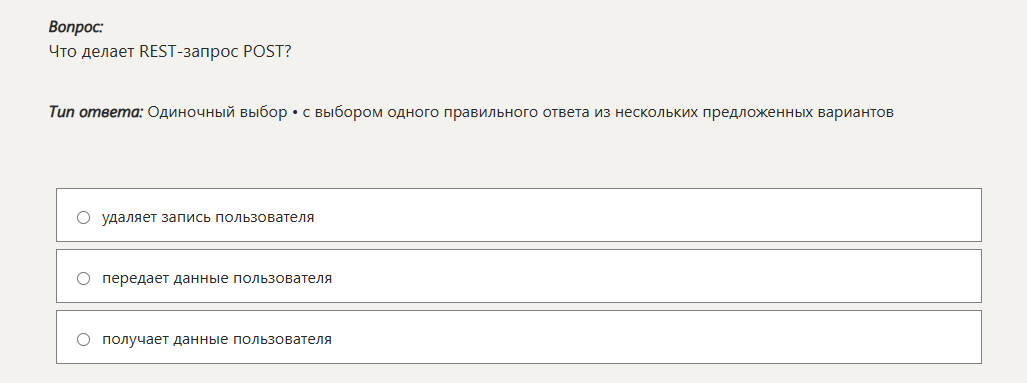Image resolution: width=1027 pixels, height=383 pixels.
Task: Click the word "получает" in the third option
Action: tap(135, 339)
